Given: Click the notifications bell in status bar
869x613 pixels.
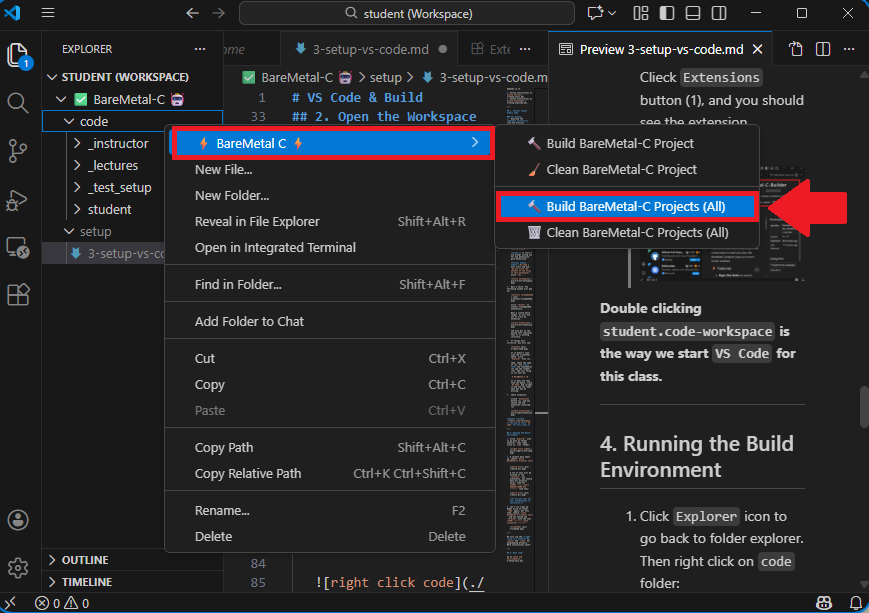Looking at the screenshot, I should [854, 603].
